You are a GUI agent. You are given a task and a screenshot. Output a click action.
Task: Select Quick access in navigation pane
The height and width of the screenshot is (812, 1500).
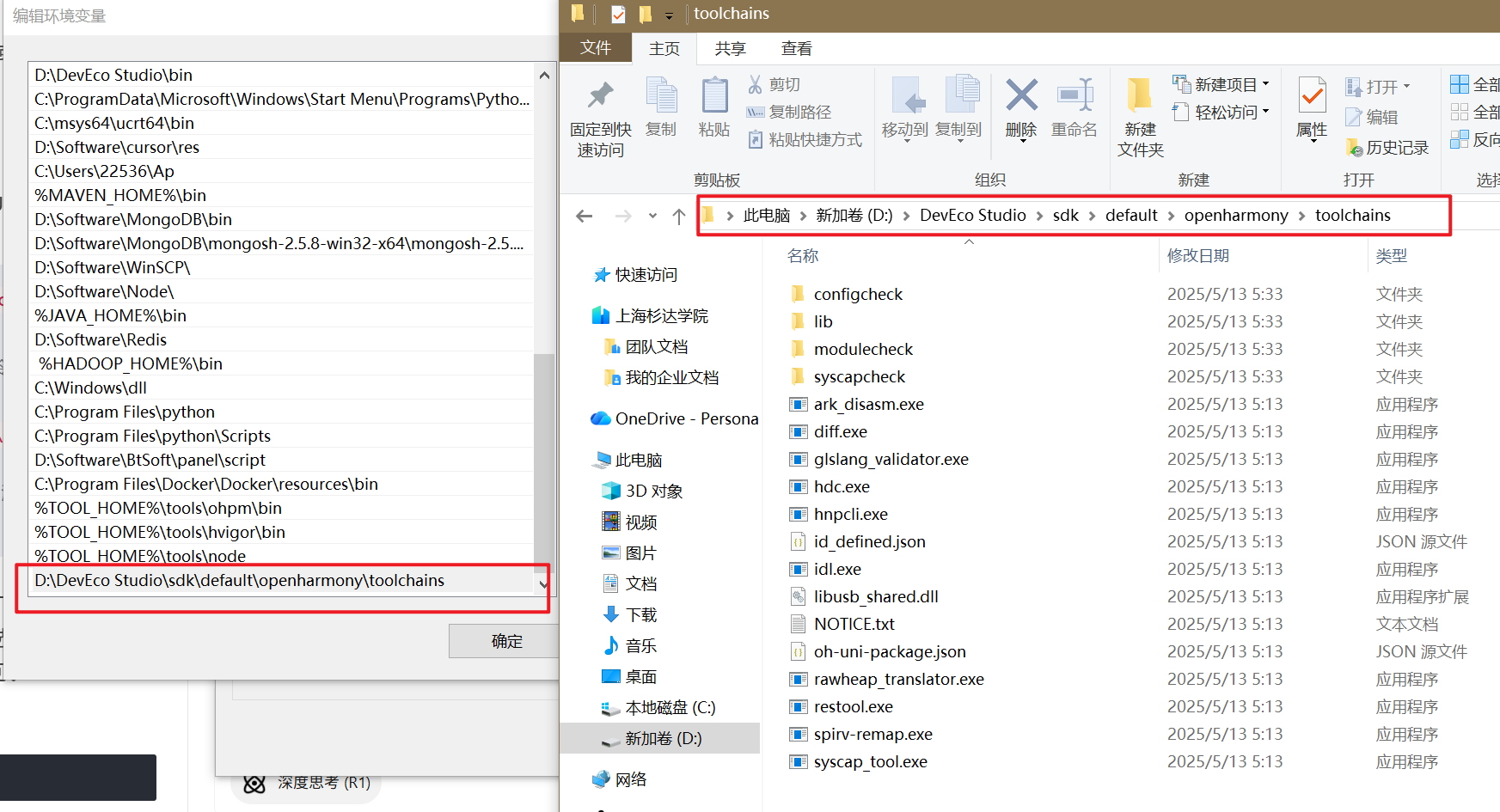635,275
